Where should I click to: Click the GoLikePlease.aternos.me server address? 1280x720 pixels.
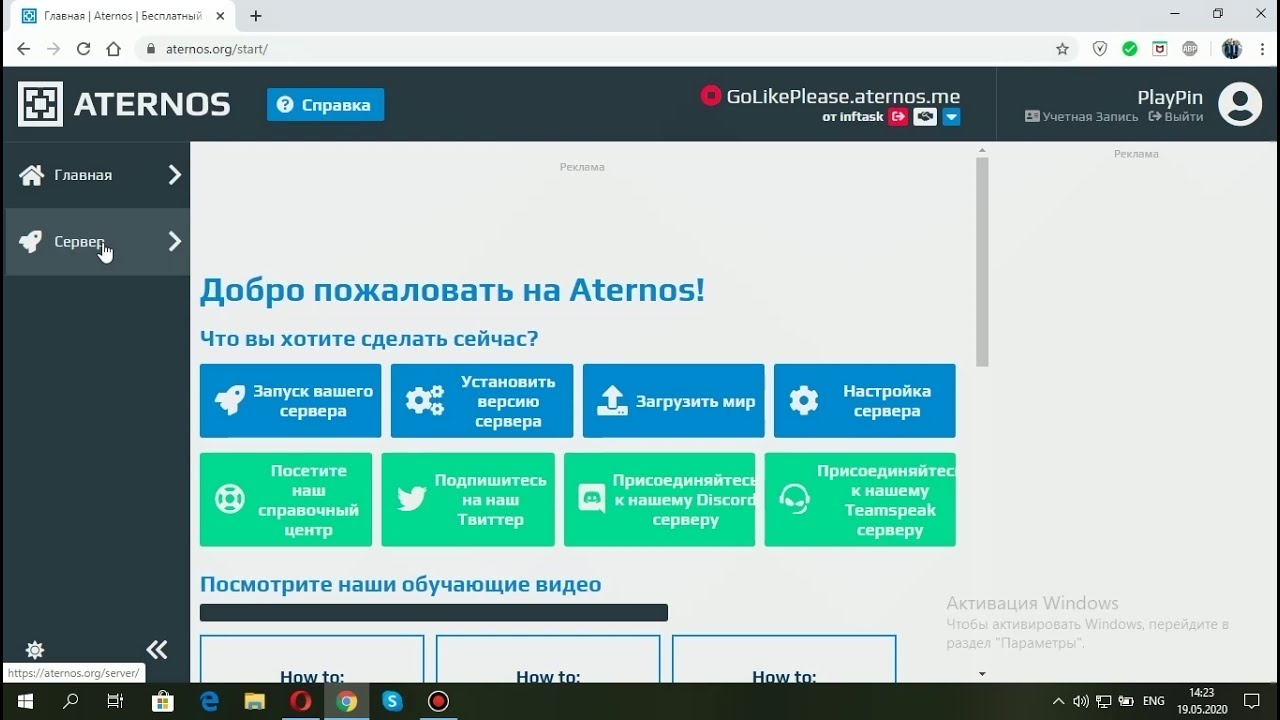click(843, 97)
